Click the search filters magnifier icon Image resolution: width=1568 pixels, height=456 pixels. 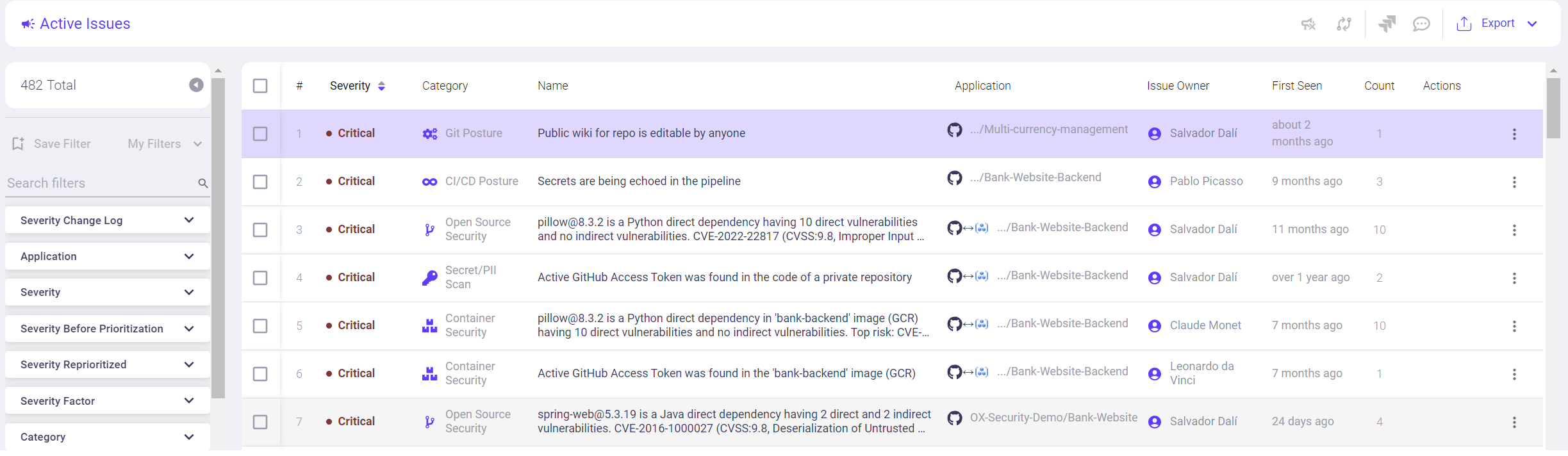[x=203, y=183]
